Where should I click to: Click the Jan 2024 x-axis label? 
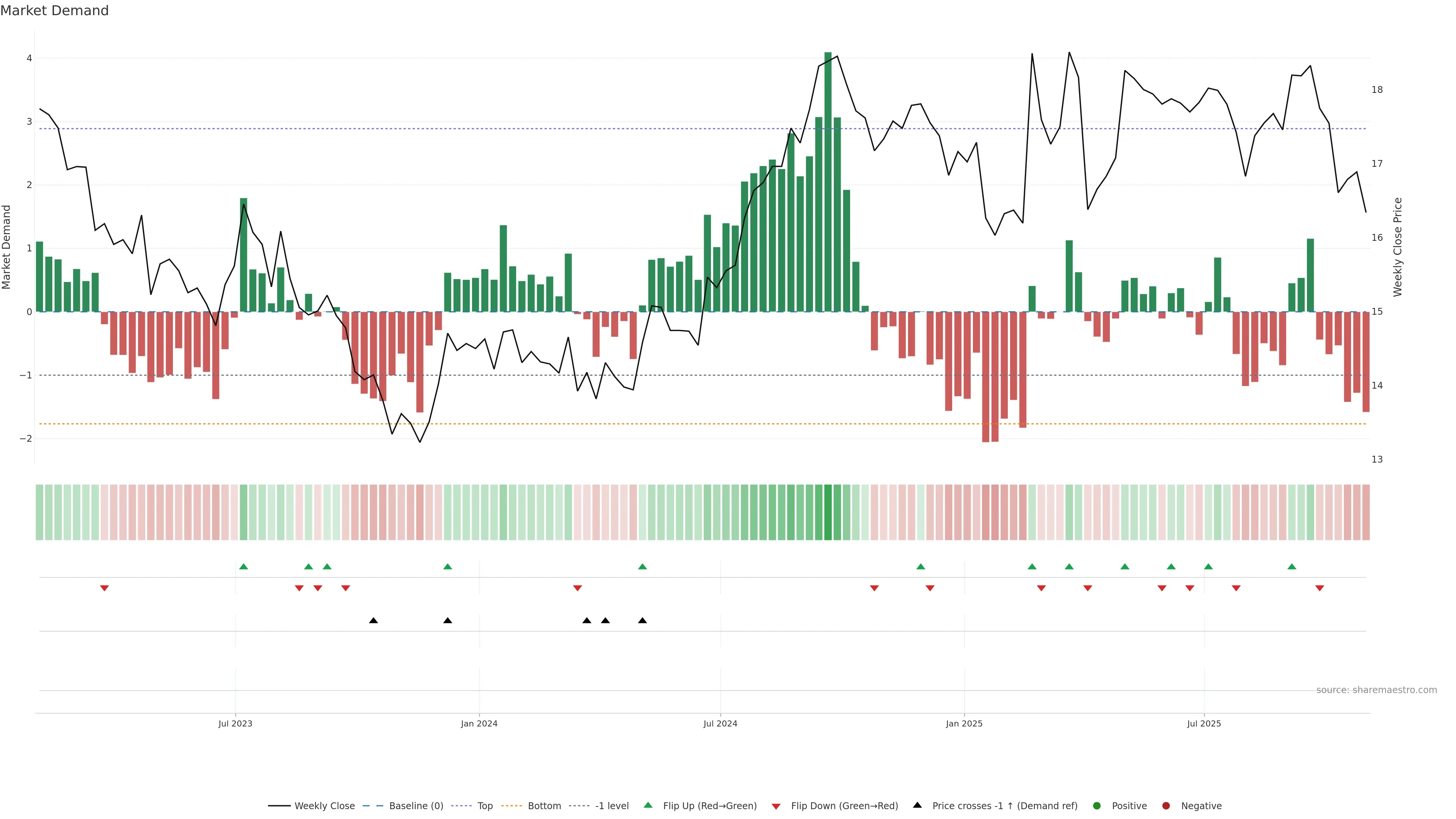pyautogui.click(x=479, y=723)
